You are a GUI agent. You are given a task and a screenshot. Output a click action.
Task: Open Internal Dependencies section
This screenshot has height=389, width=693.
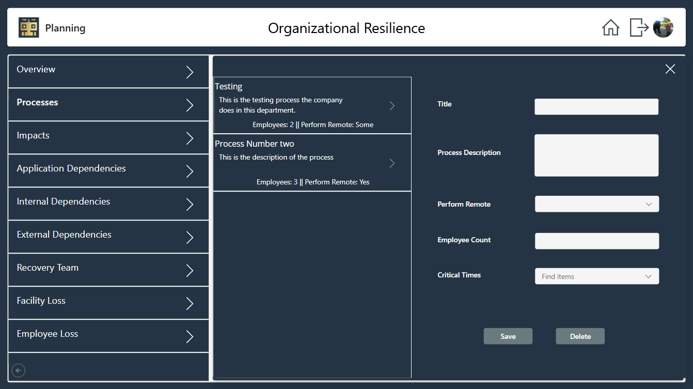tap(108, 204)
